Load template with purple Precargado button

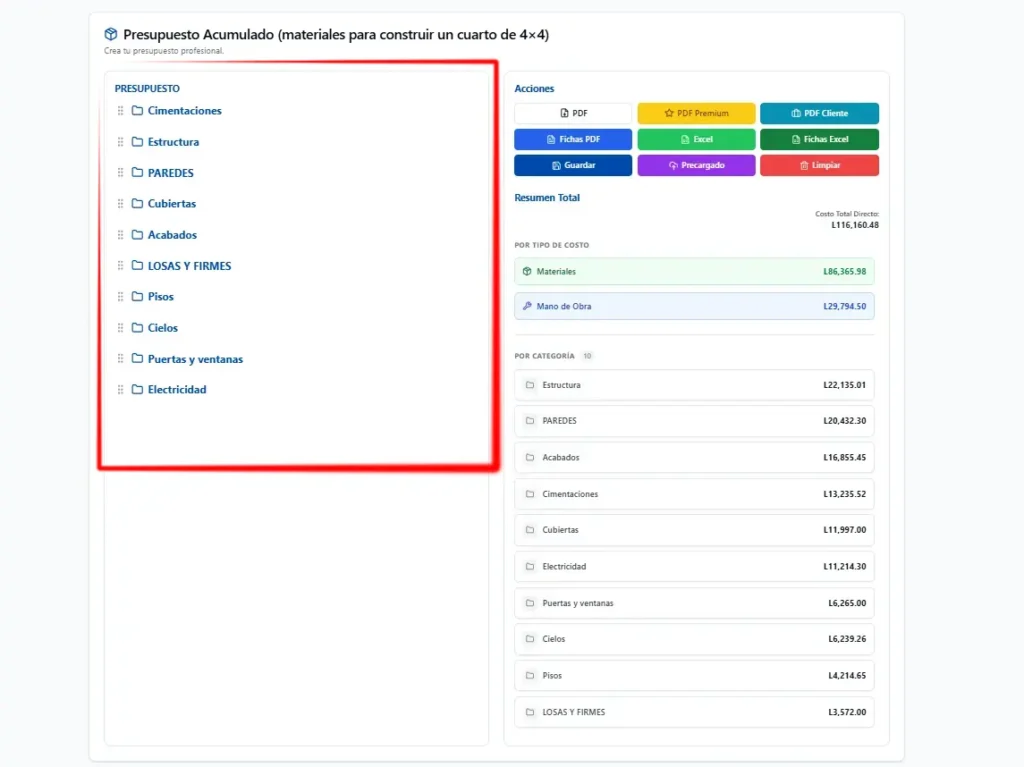[696, 165]
